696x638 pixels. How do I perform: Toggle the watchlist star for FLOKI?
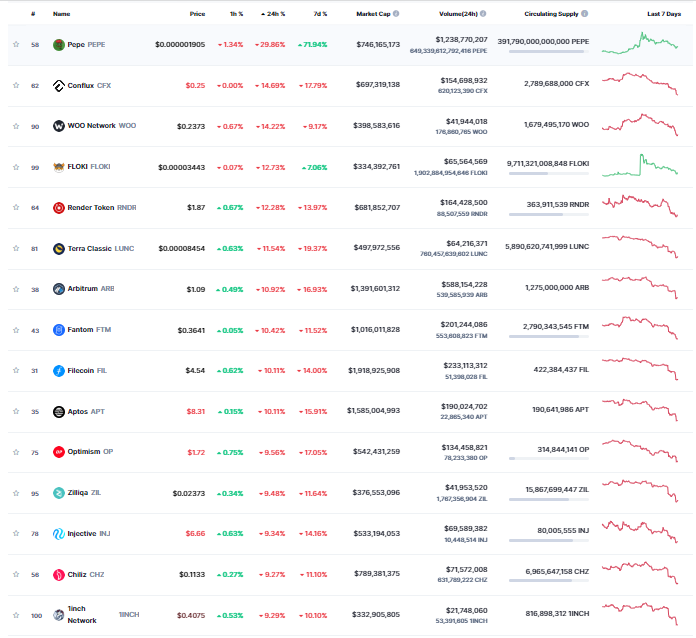click(x=16, y=167)
